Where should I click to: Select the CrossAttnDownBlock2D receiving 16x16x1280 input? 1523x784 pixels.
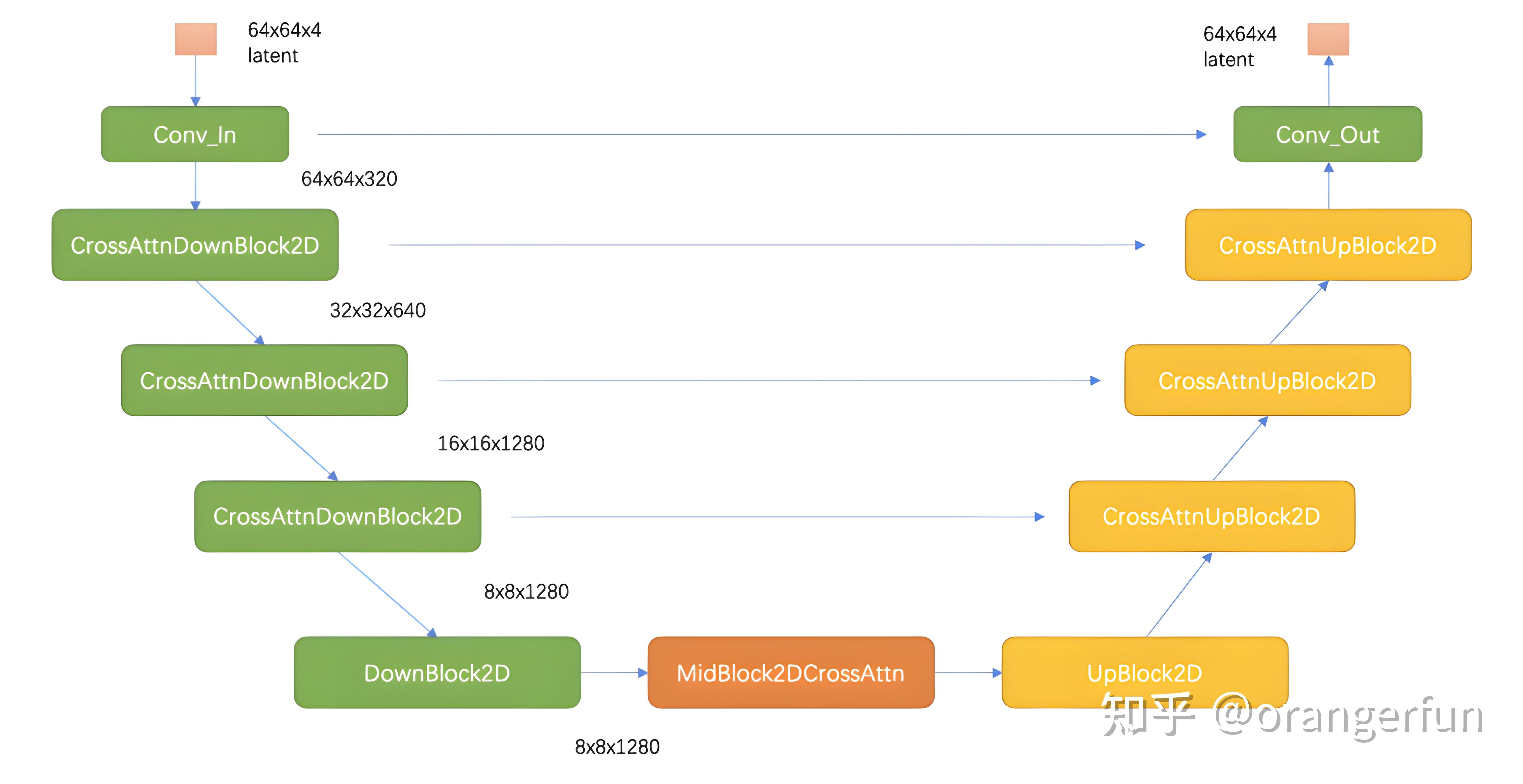click(x=338, y=516)
